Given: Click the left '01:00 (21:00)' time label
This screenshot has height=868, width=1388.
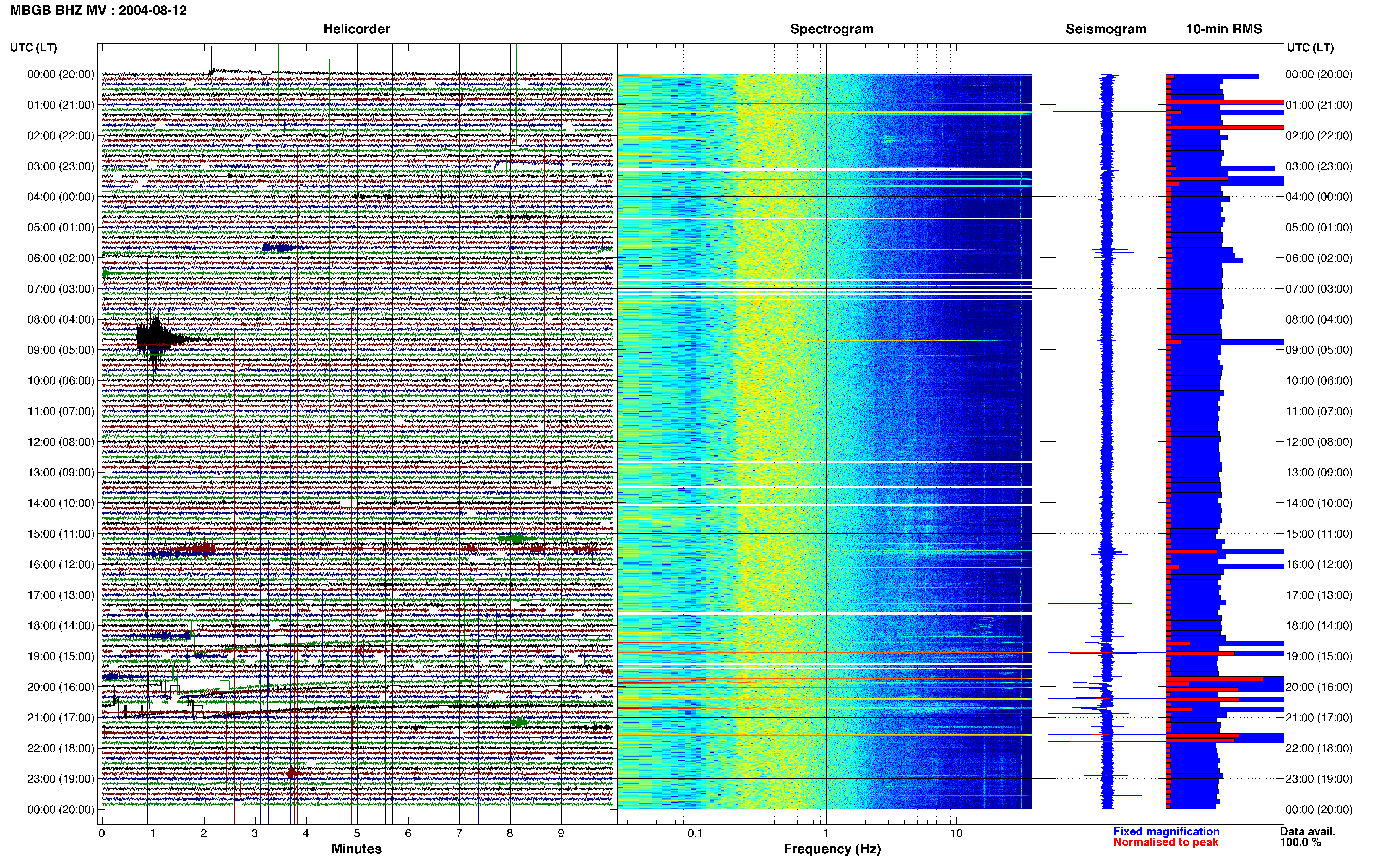Looking at the screenshot, I should (61, 105).
